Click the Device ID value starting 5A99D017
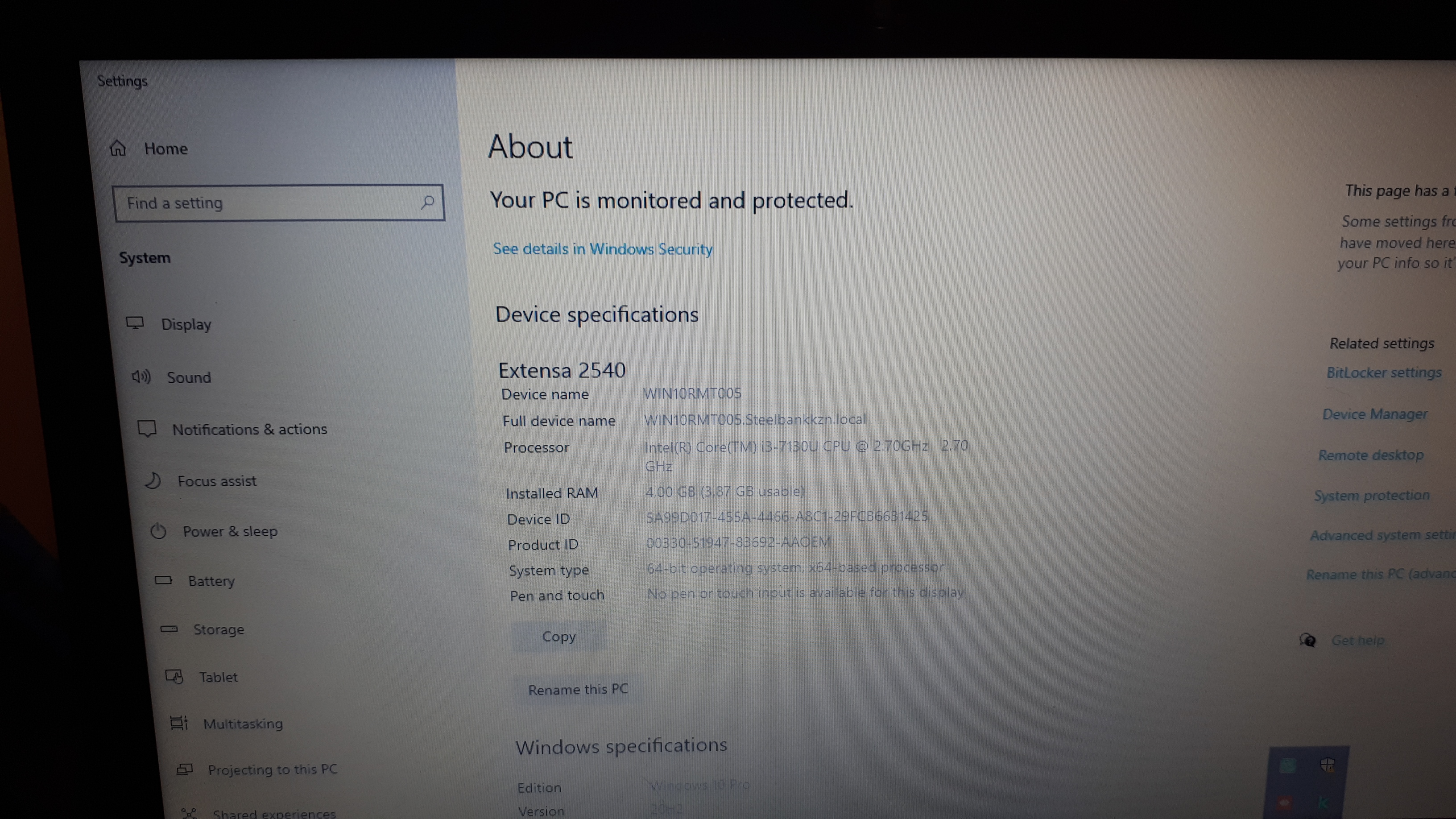The image size is (1456, 819). click(787, 516)
